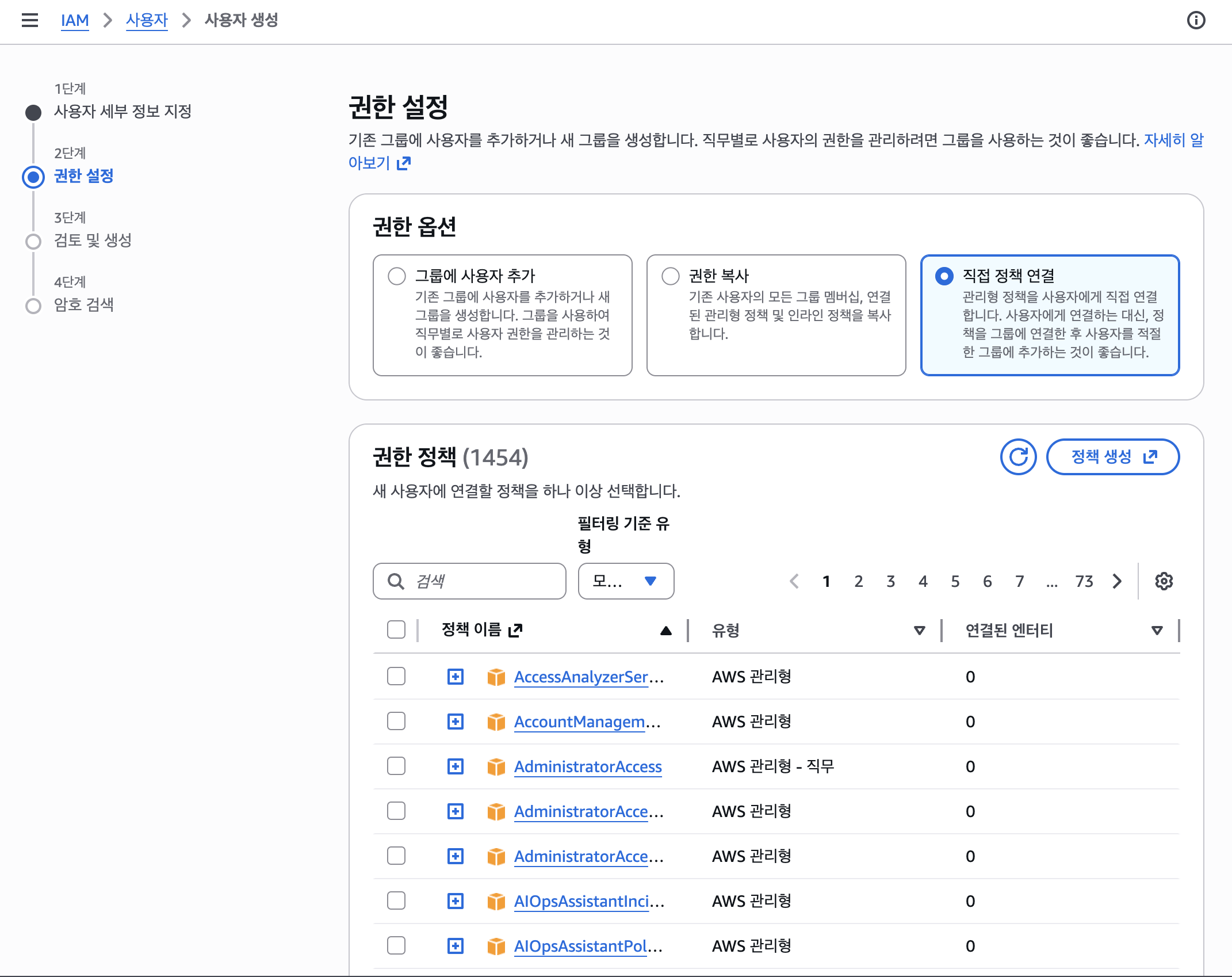Check the AdministratorAccess policy checkbox

(396, 766)
